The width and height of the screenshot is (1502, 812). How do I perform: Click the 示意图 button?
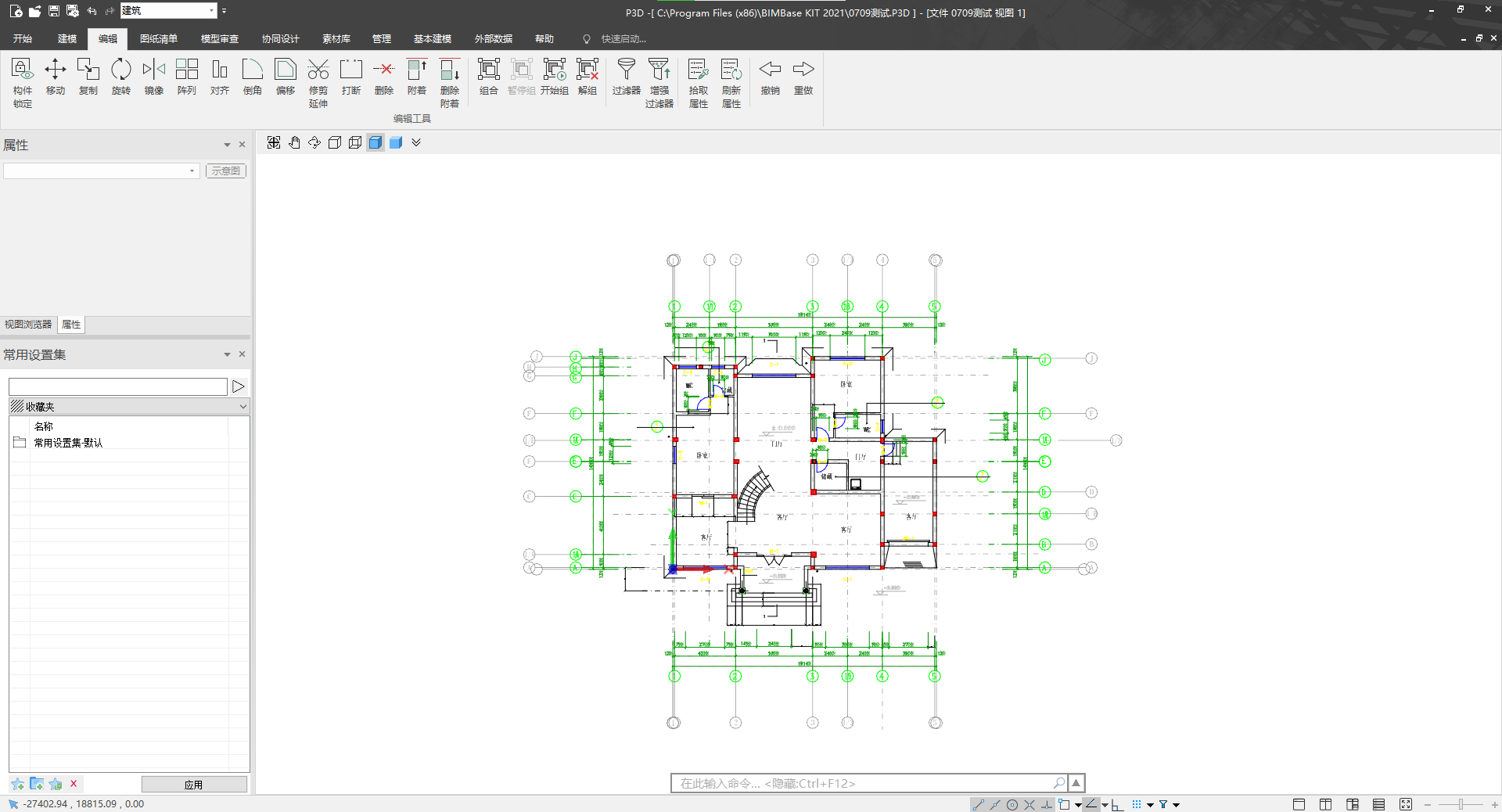pyautogui.click(x=226, y=171)
